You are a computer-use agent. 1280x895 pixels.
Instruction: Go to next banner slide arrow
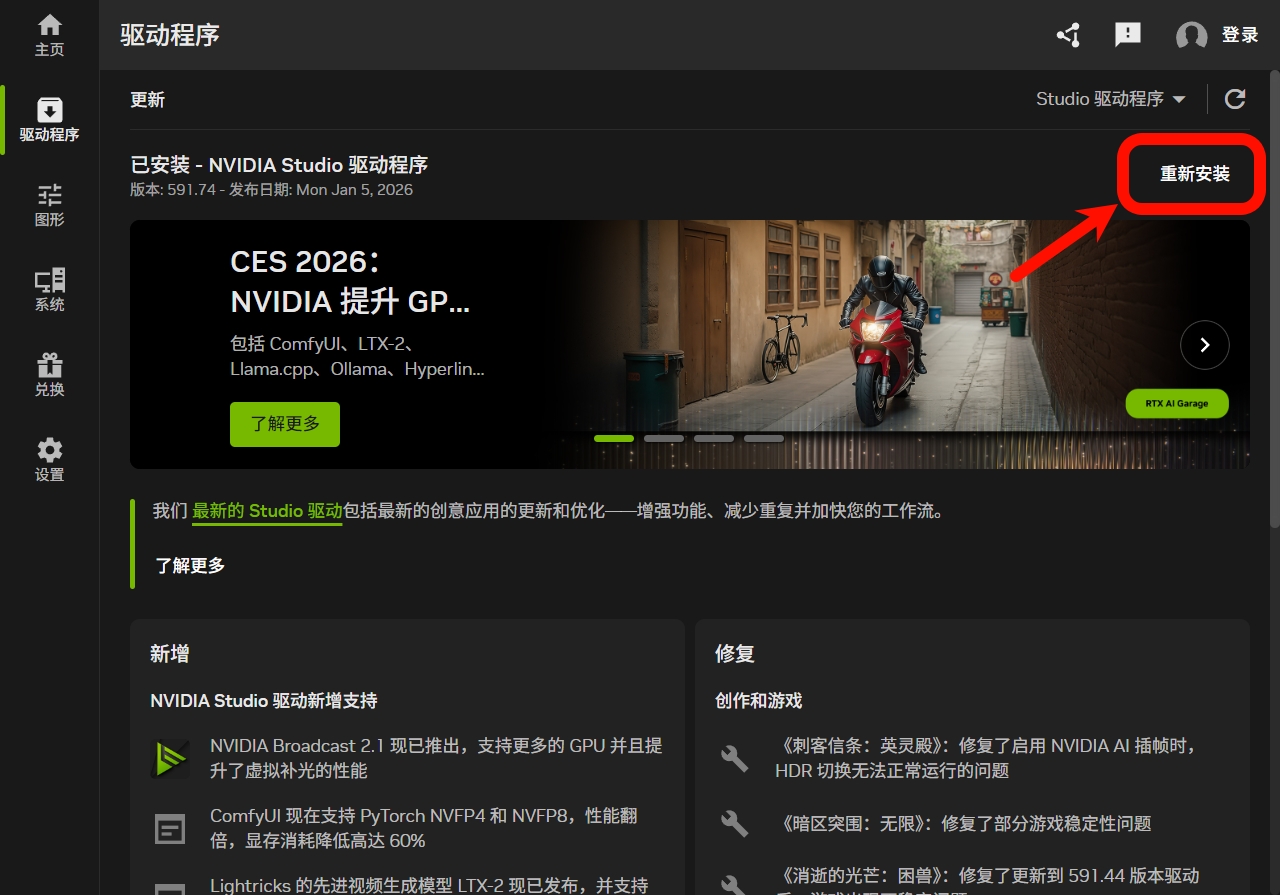click(1204, 345)
